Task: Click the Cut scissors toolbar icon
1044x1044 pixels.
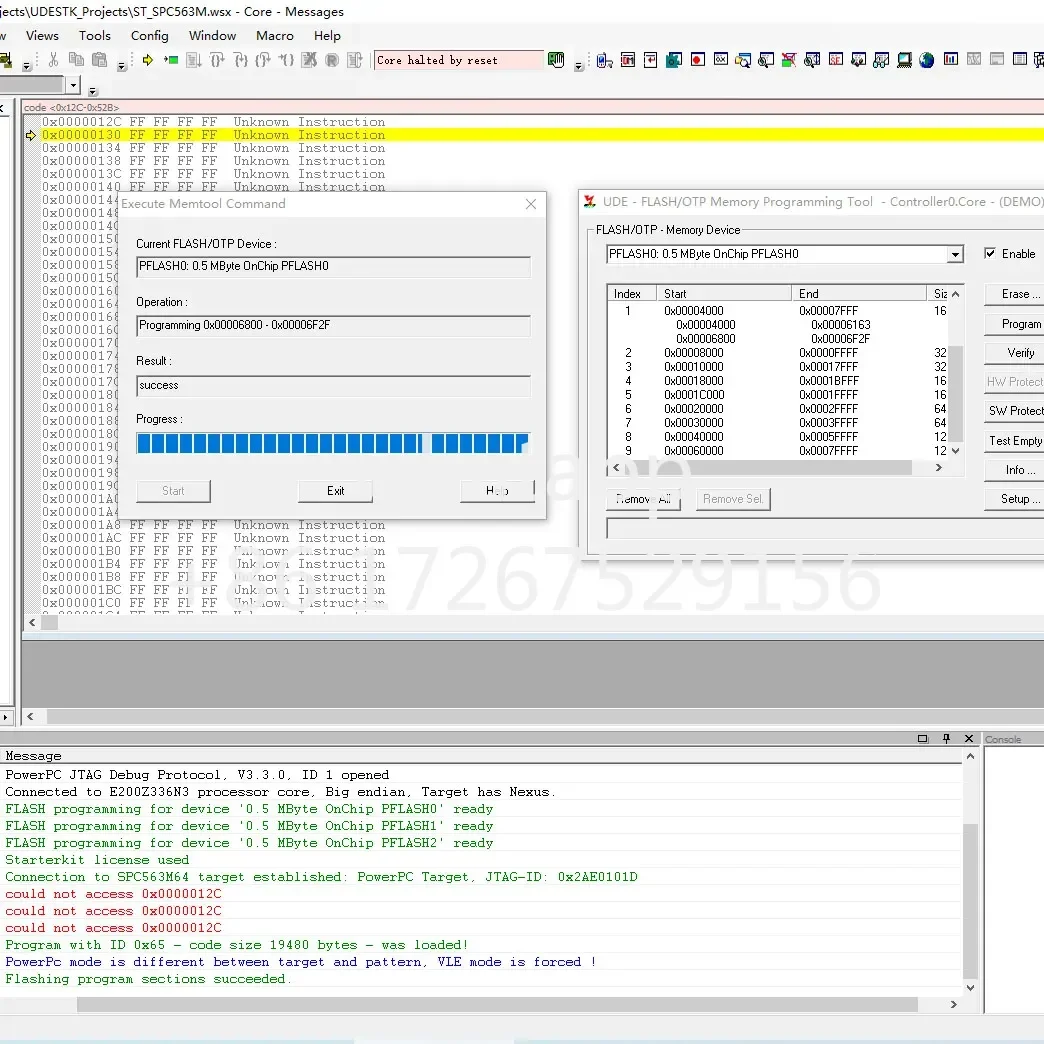Action: 53,61
